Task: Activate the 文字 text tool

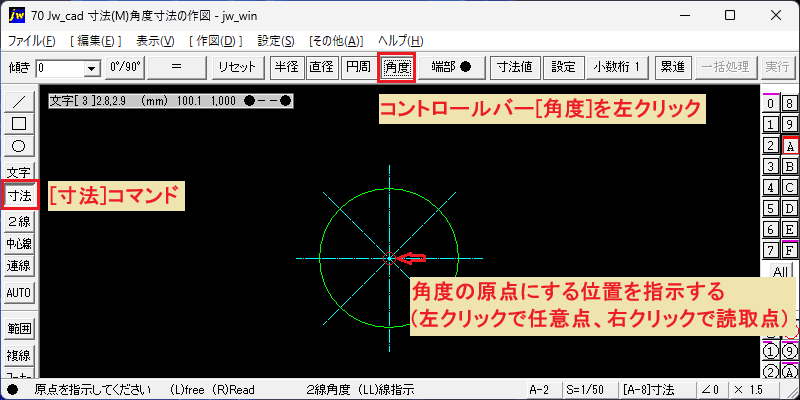Action: [19, 172]
